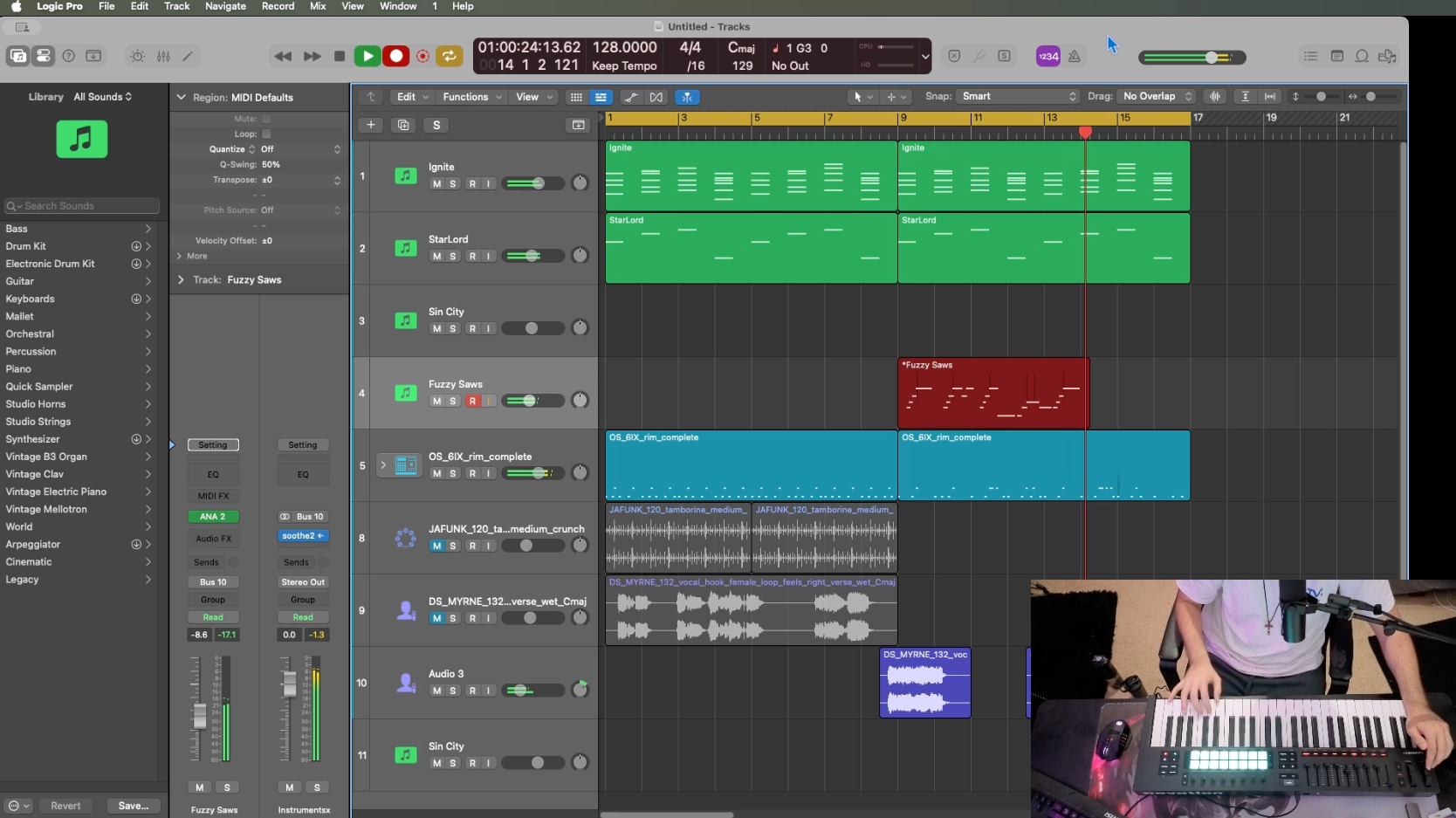Solo the StarLord track
Screen dimensions: 1456x818
point(452,256)
